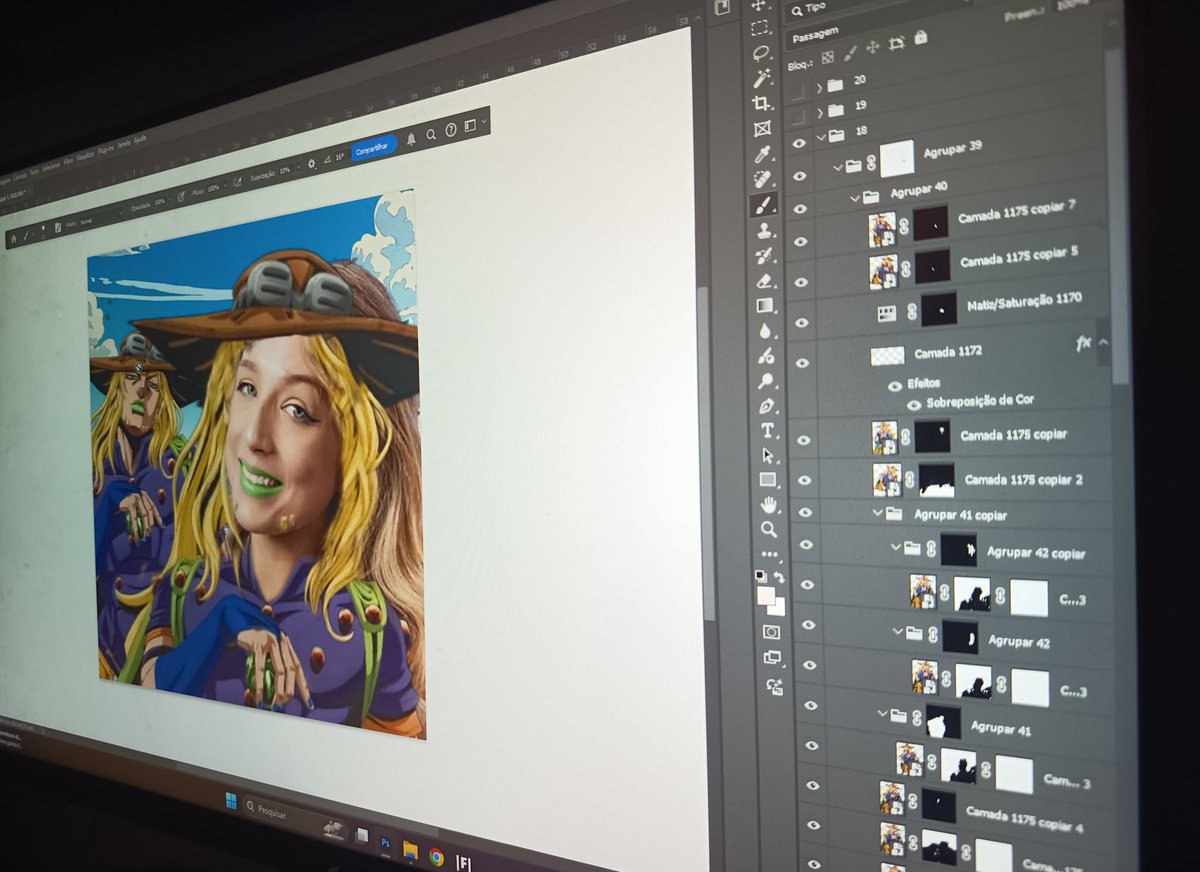This screenshot has height=872, width=1200.
Task: Collapse the Agrupar 39 group
Action: [838, 167]
